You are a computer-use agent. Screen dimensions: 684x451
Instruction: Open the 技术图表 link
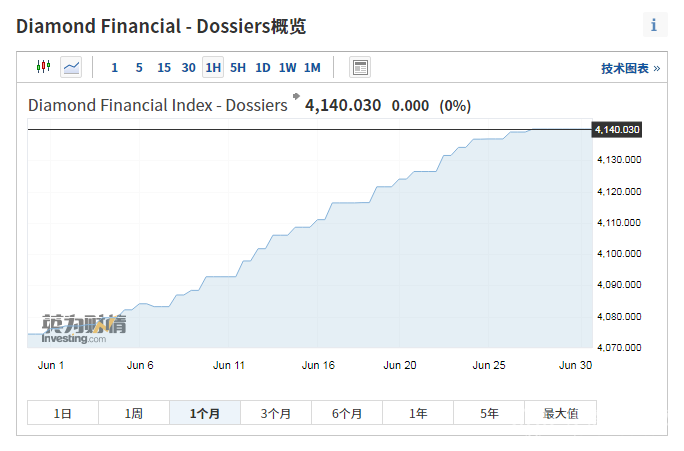[x=630, y=68]
